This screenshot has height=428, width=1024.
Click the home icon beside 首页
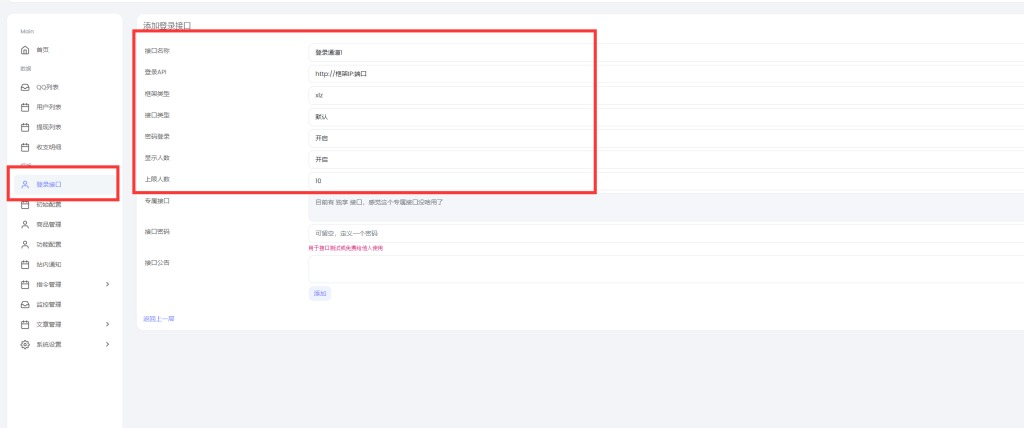pos(25,50)
